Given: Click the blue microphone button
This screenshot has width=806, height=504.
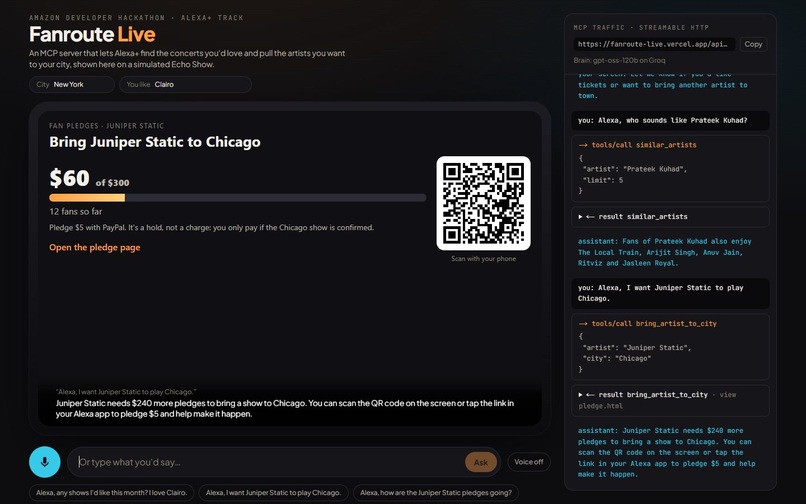Looking at the screenshot, I should coord(45,462).
